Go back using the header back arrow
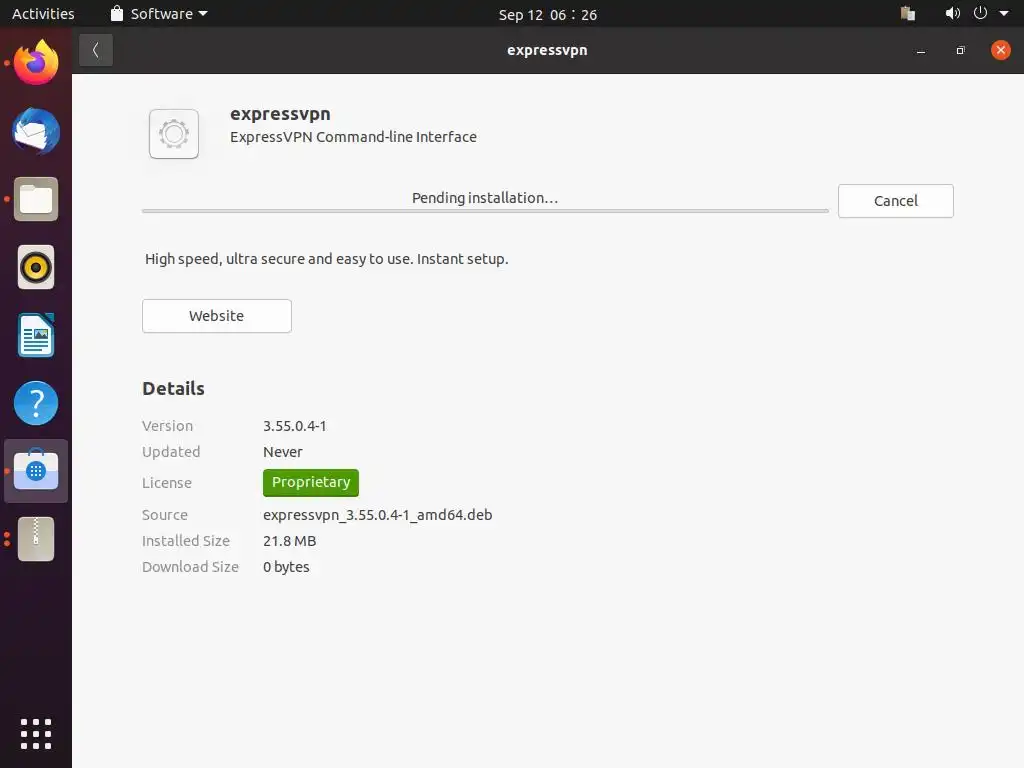The image size is (1024, 768). pos(96,50)
